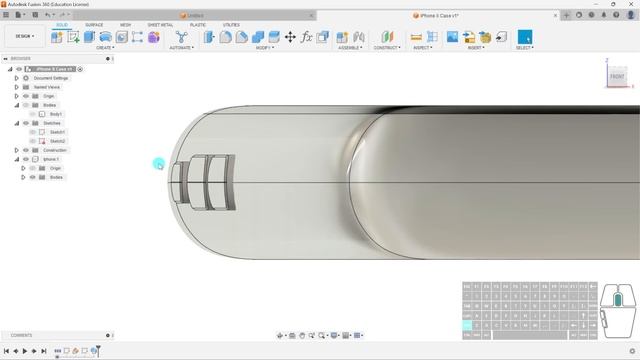Expand the Construction folder

pyautogui.click(x=17, y=150)
